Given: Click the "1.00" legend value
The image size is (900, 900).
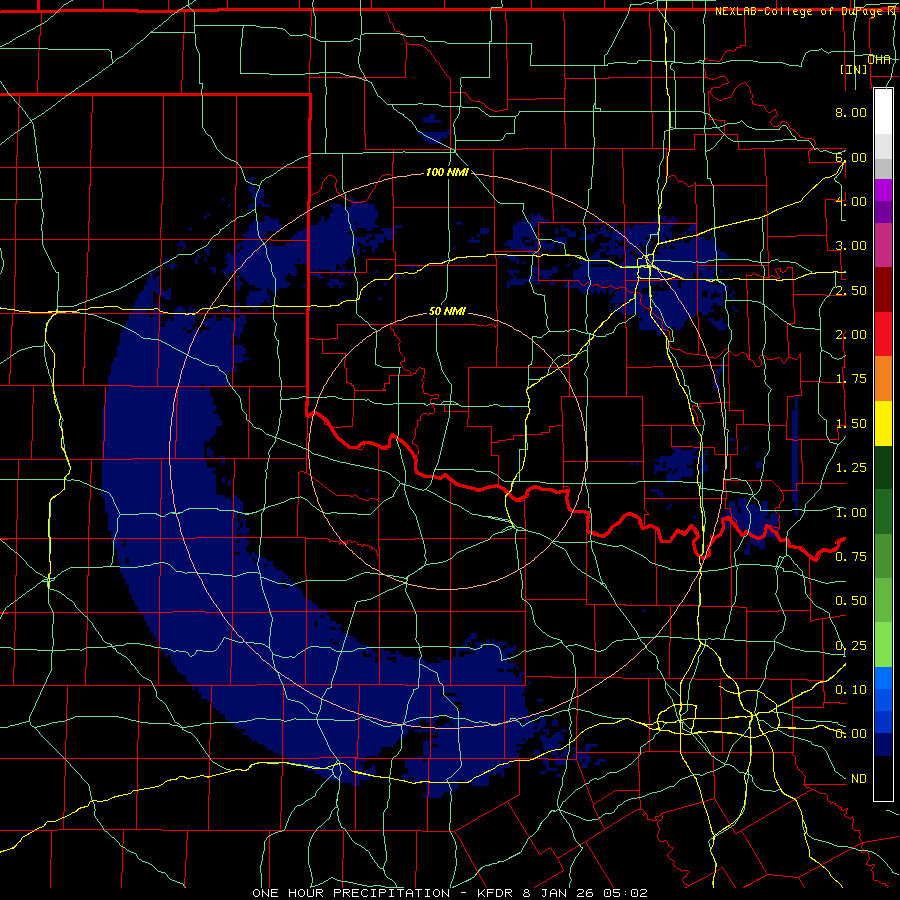Looking at the screenshot, I should pos(851,513).
